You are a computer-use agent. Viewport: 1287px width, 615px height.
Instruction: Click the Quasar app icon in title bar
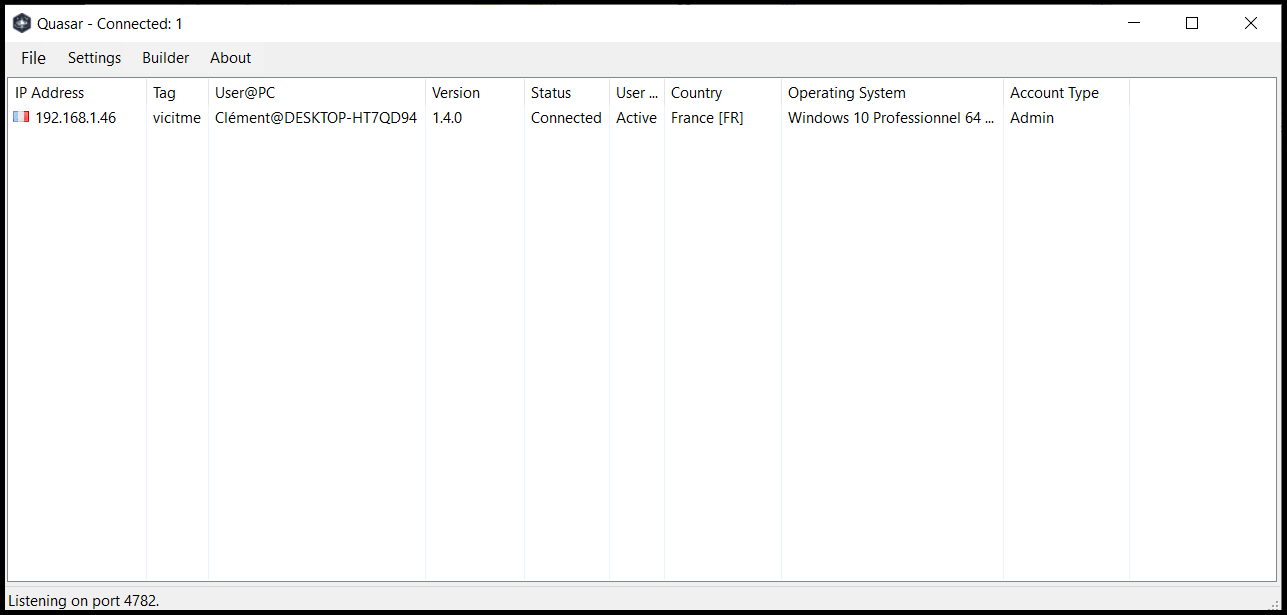click(21, 24)
